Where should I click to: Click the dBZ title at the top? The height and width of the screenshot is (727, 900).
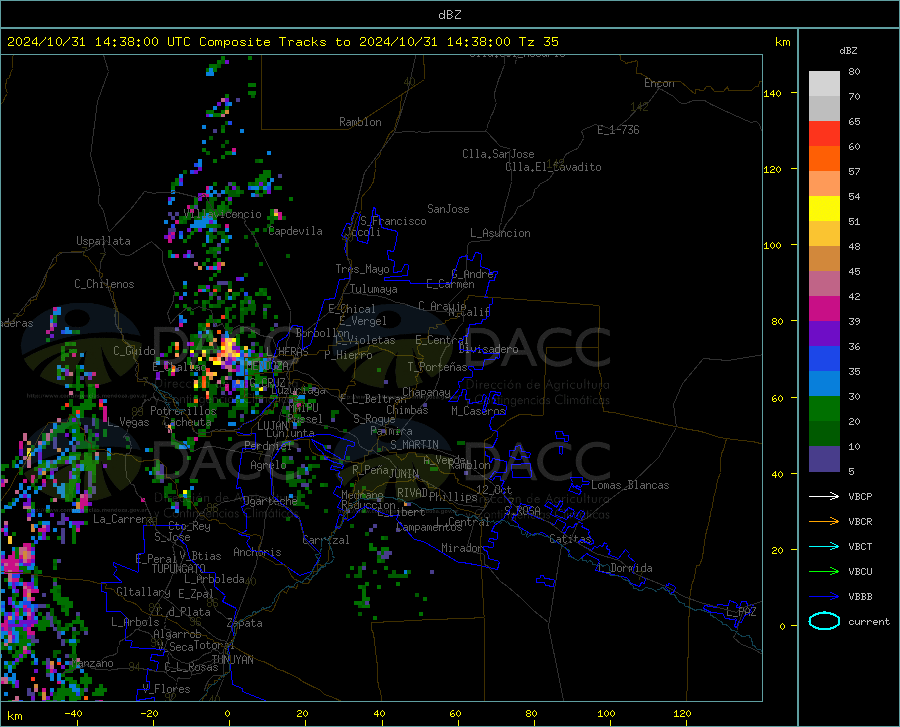point(449,15)
